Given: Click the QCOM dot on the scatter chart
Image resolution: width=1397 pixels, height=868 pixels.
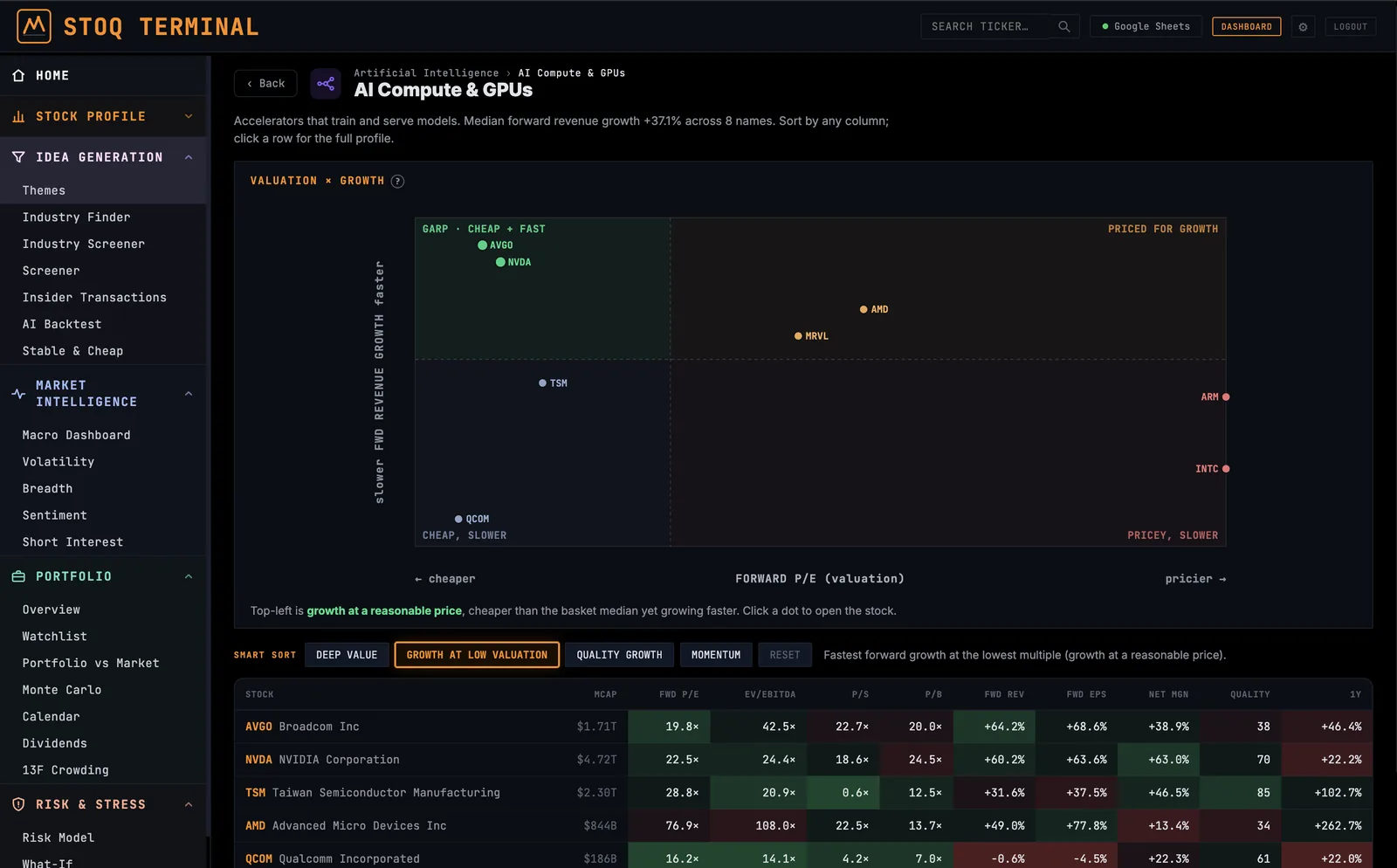Looking at the screenshot, I should [458, 519].
